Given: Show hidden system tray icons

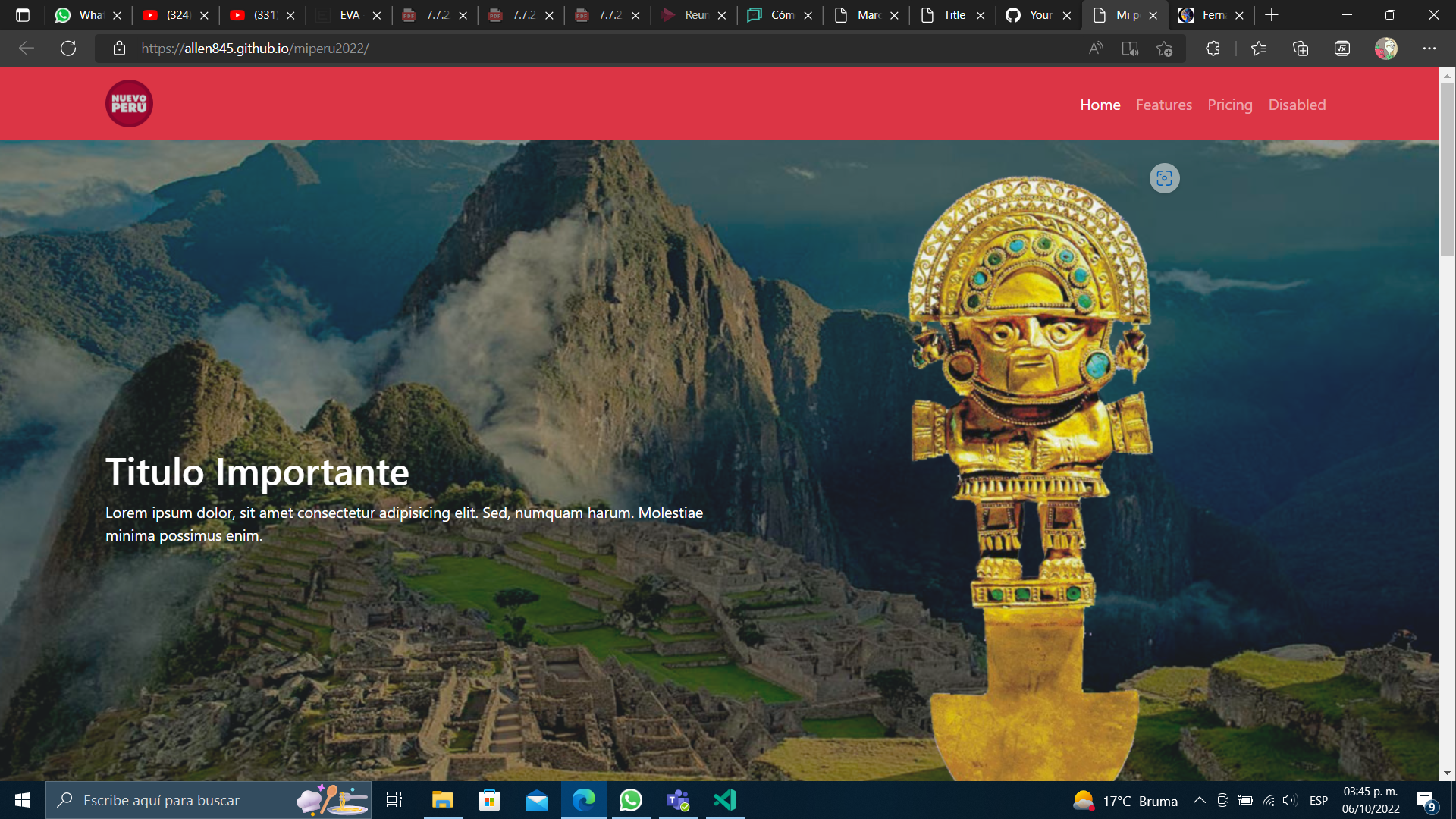Looking at the screenshot, I should tap(1199, 800).
